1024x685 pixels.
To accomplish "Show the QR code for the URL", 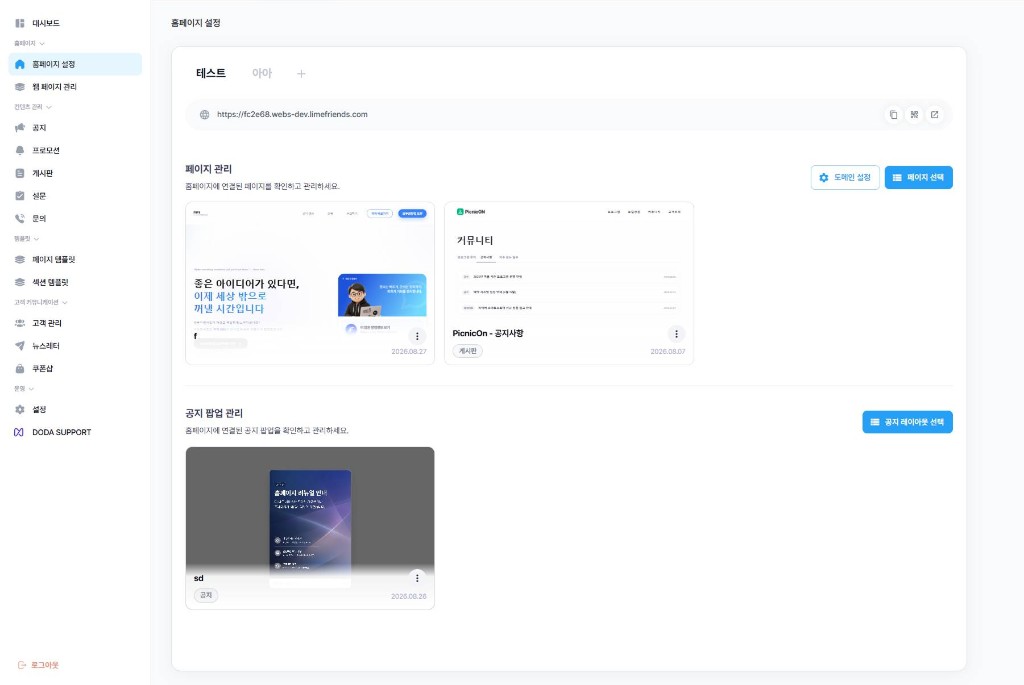I will 914,114.
